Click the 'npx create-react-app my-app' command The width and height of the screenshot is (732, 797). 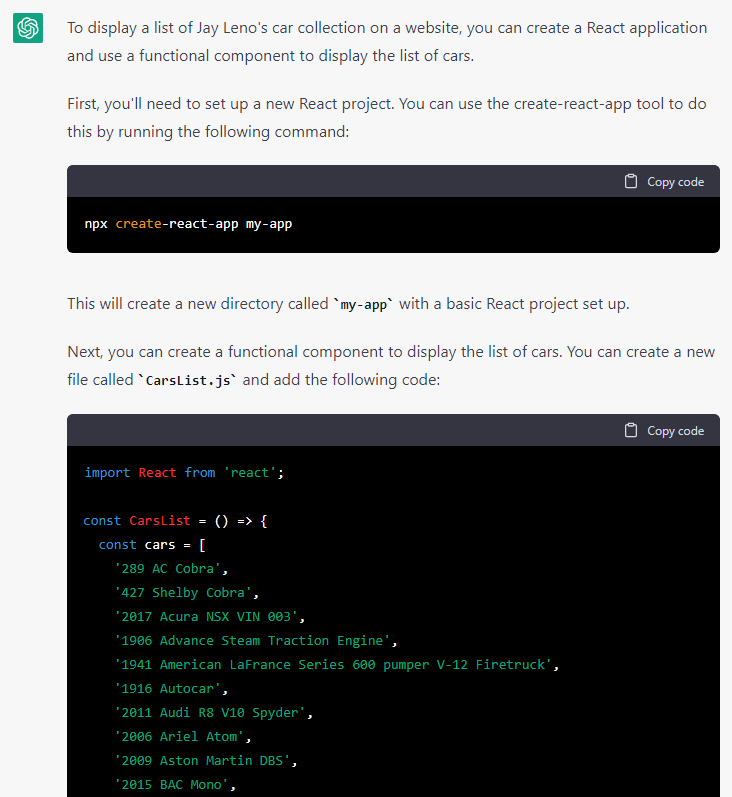[188, 224]
